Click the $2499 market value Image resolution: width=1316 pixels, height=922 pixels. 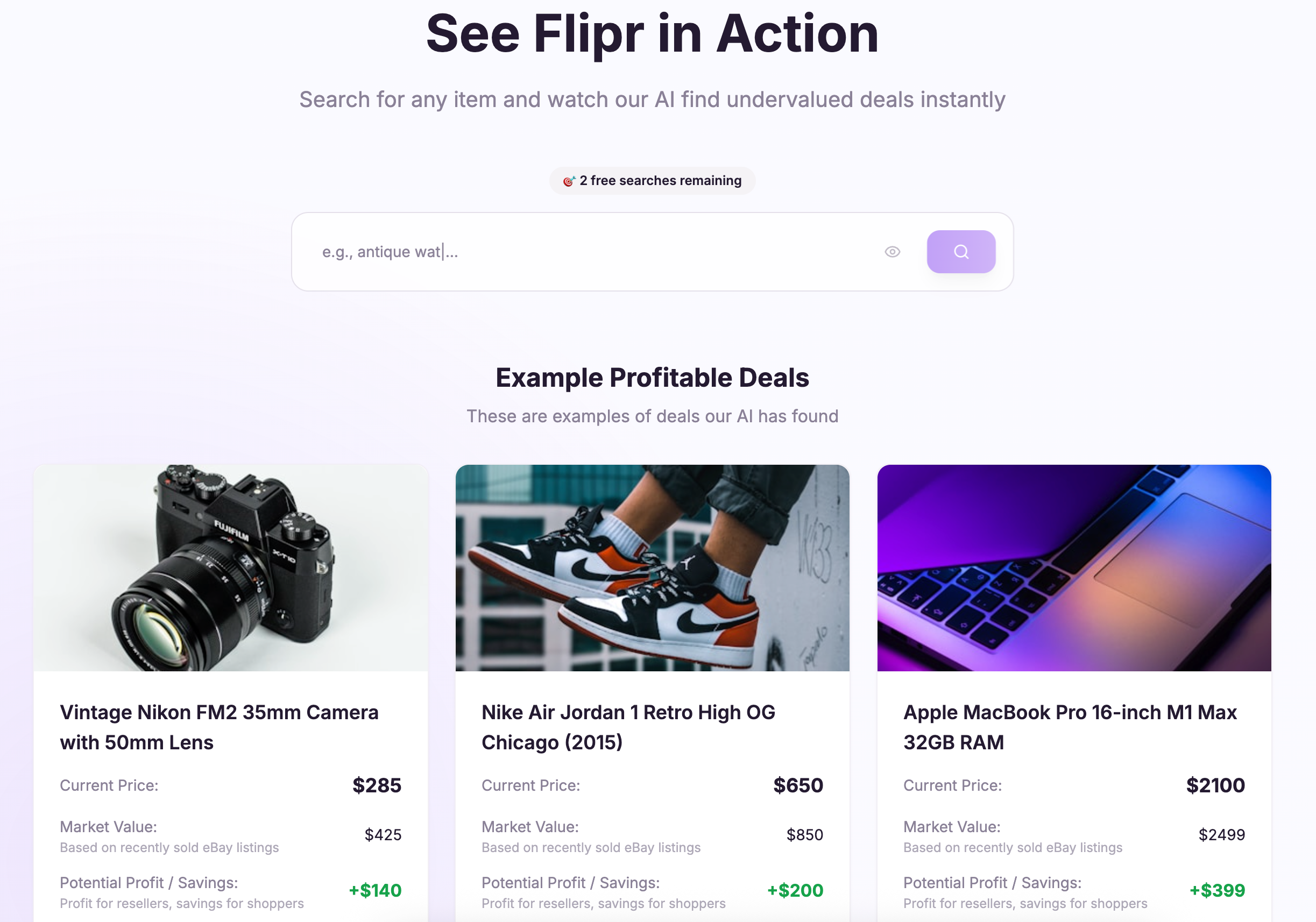[1221, 835]
